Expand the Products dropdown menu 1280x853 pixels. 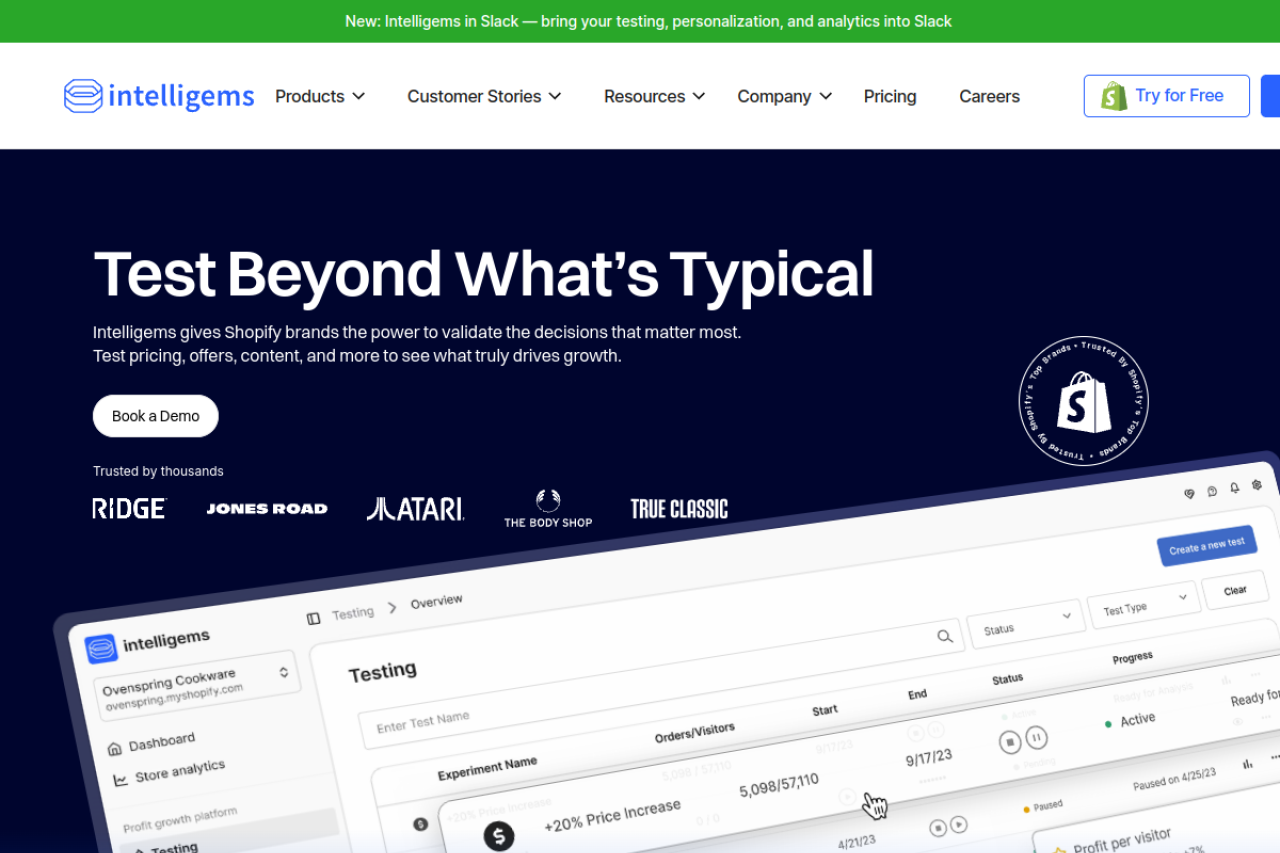(x=320, y=96)
